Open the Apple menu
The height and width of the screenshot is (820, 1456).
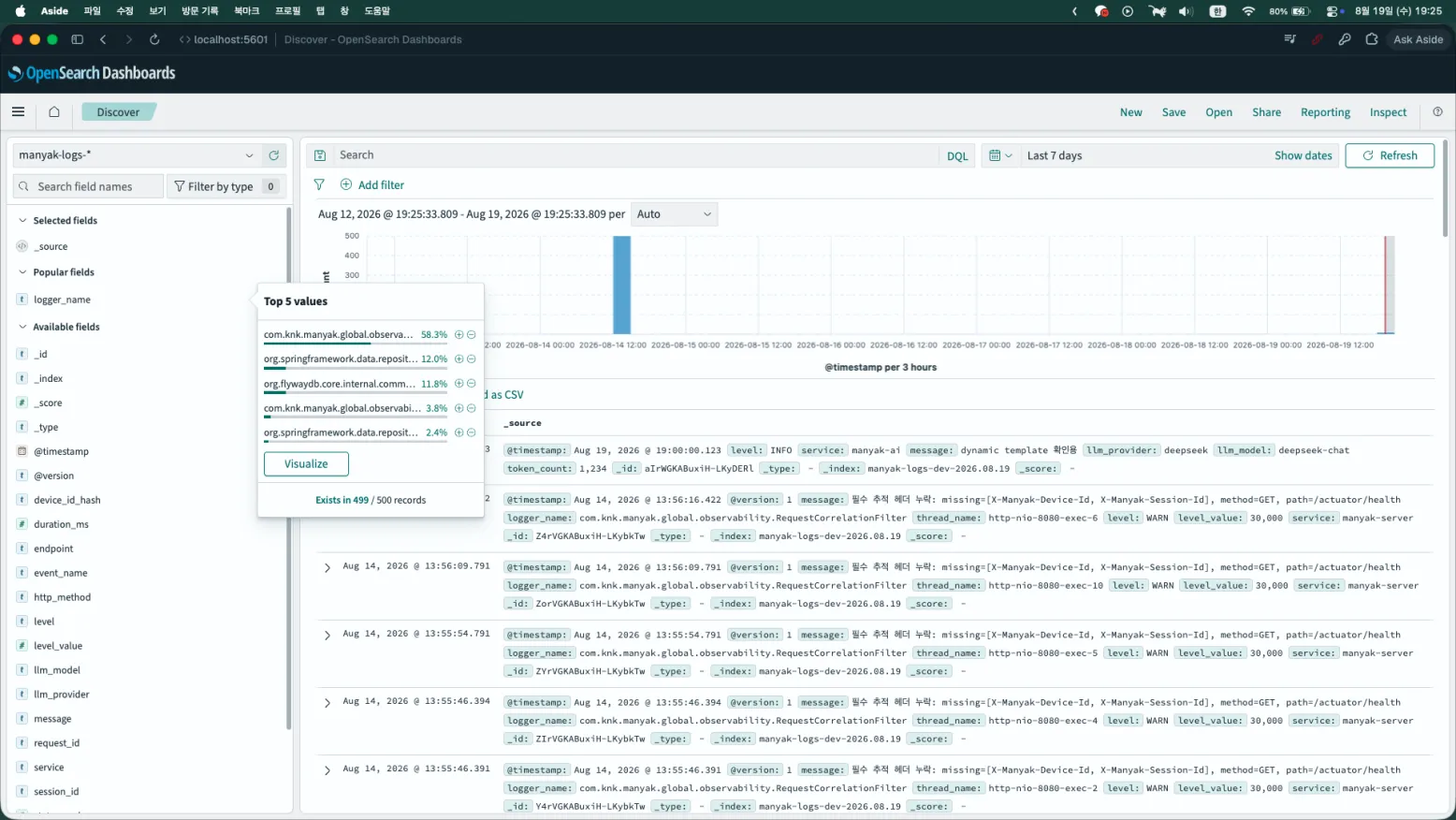(21, 11)
